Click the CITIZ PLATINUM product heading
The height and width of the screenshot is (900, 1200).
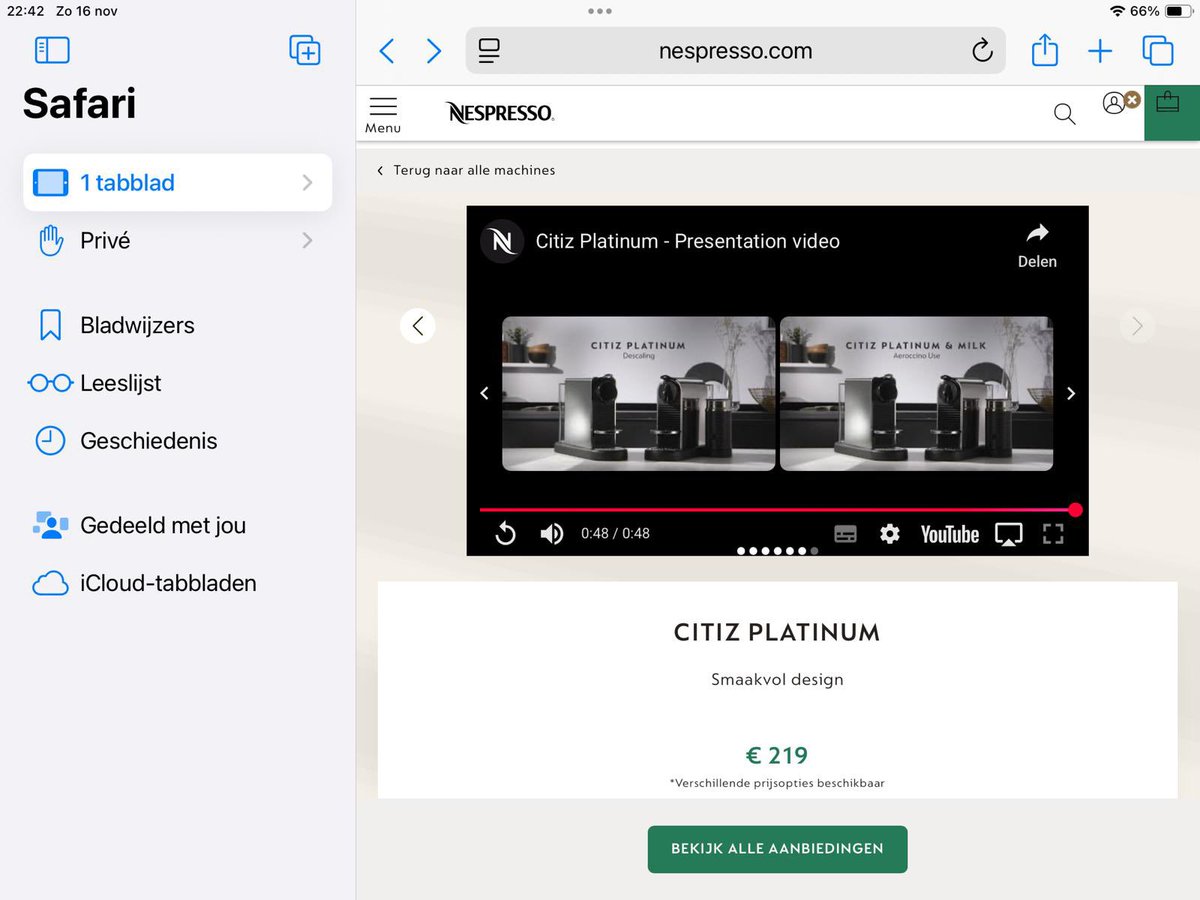pyautogui.click(x=777, y=632)
